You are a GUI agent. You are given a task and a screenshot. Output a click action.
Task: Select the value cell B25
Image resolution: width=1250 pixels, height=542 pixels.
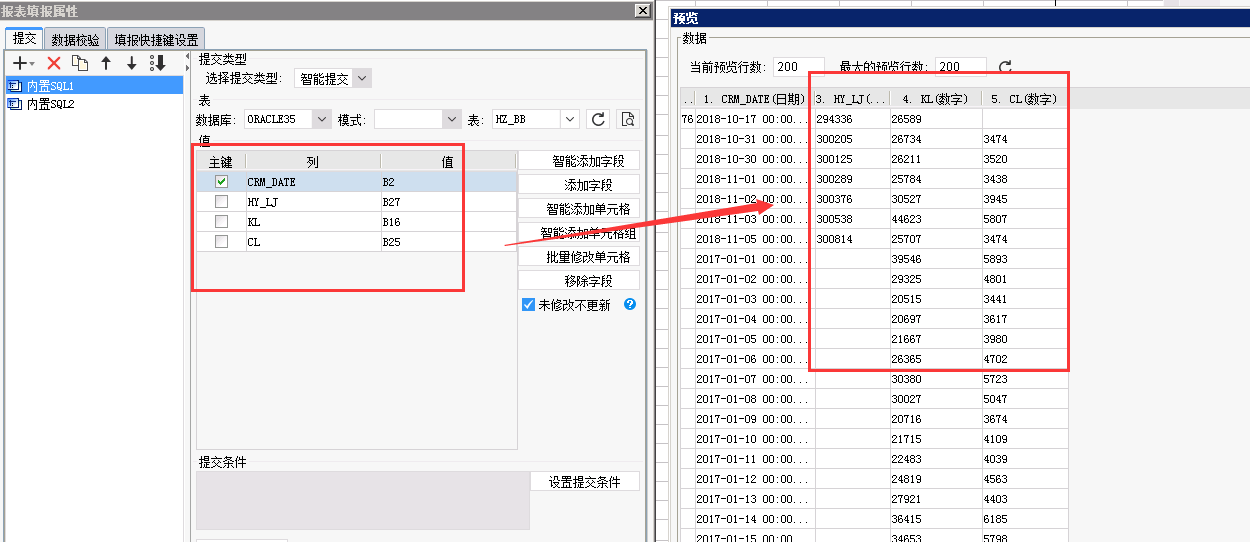click(x=448, y=242)
